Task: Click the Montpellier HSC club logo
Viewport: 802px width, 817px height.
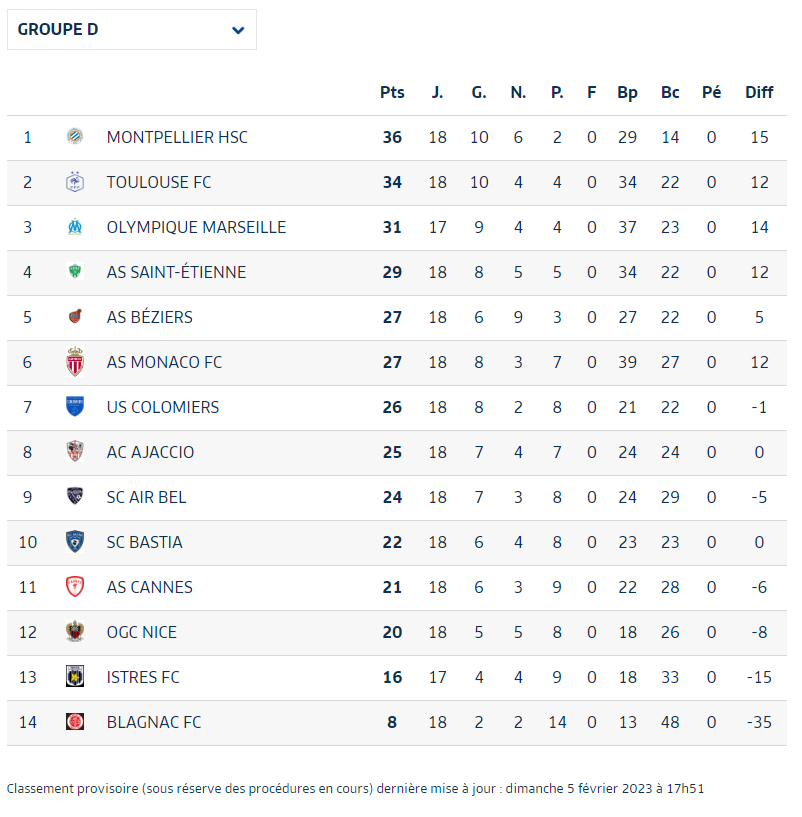Action: 75,137
